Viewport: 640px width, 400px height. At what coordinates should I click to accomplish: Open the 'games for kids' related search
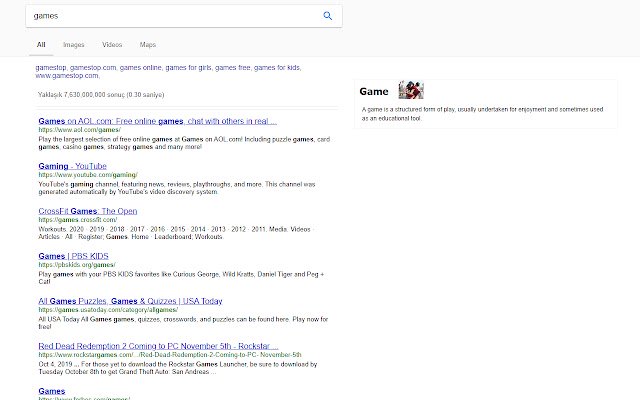(277, 67)
